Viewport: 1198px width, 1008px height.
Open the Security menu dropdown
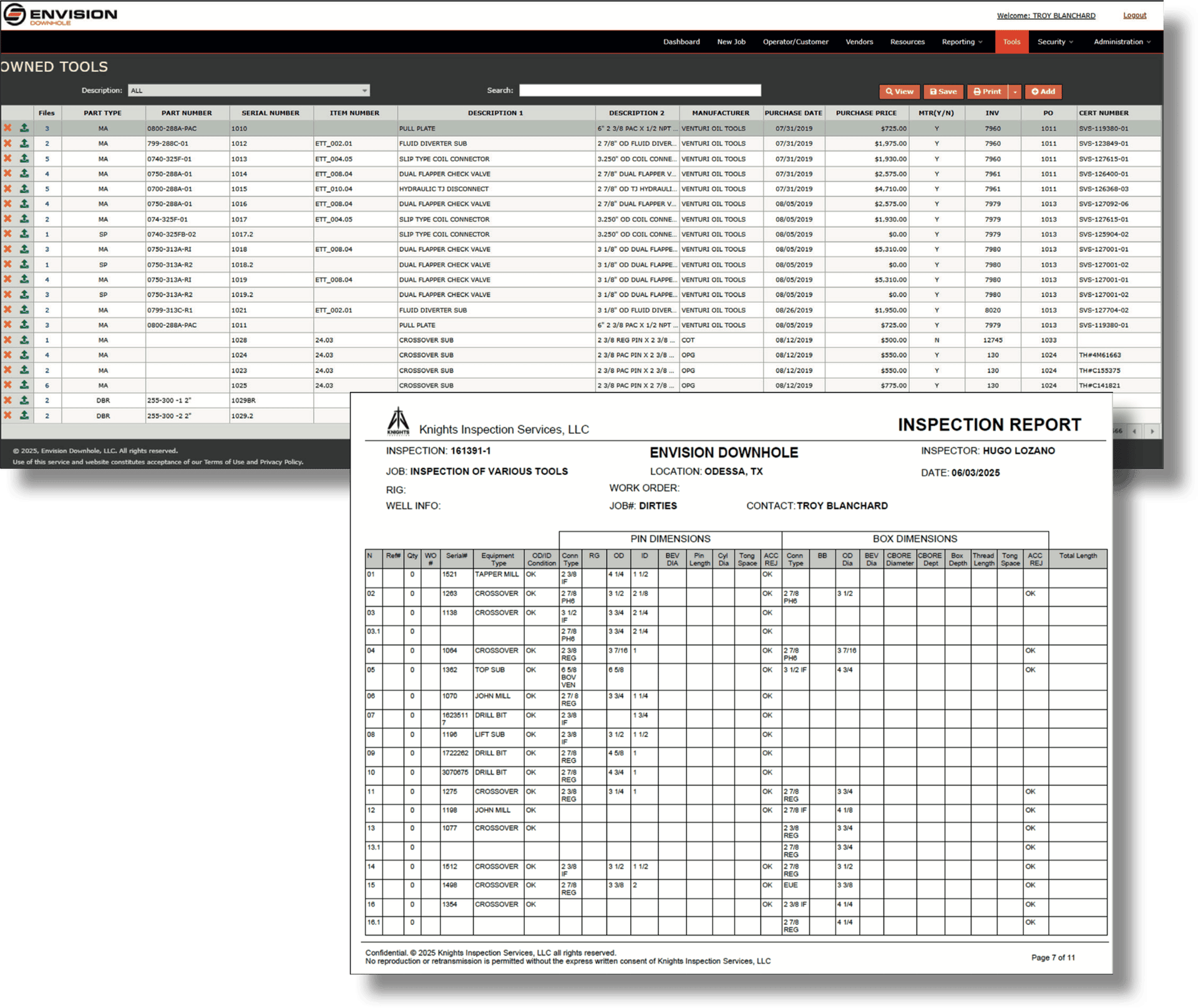[1054, 42]
